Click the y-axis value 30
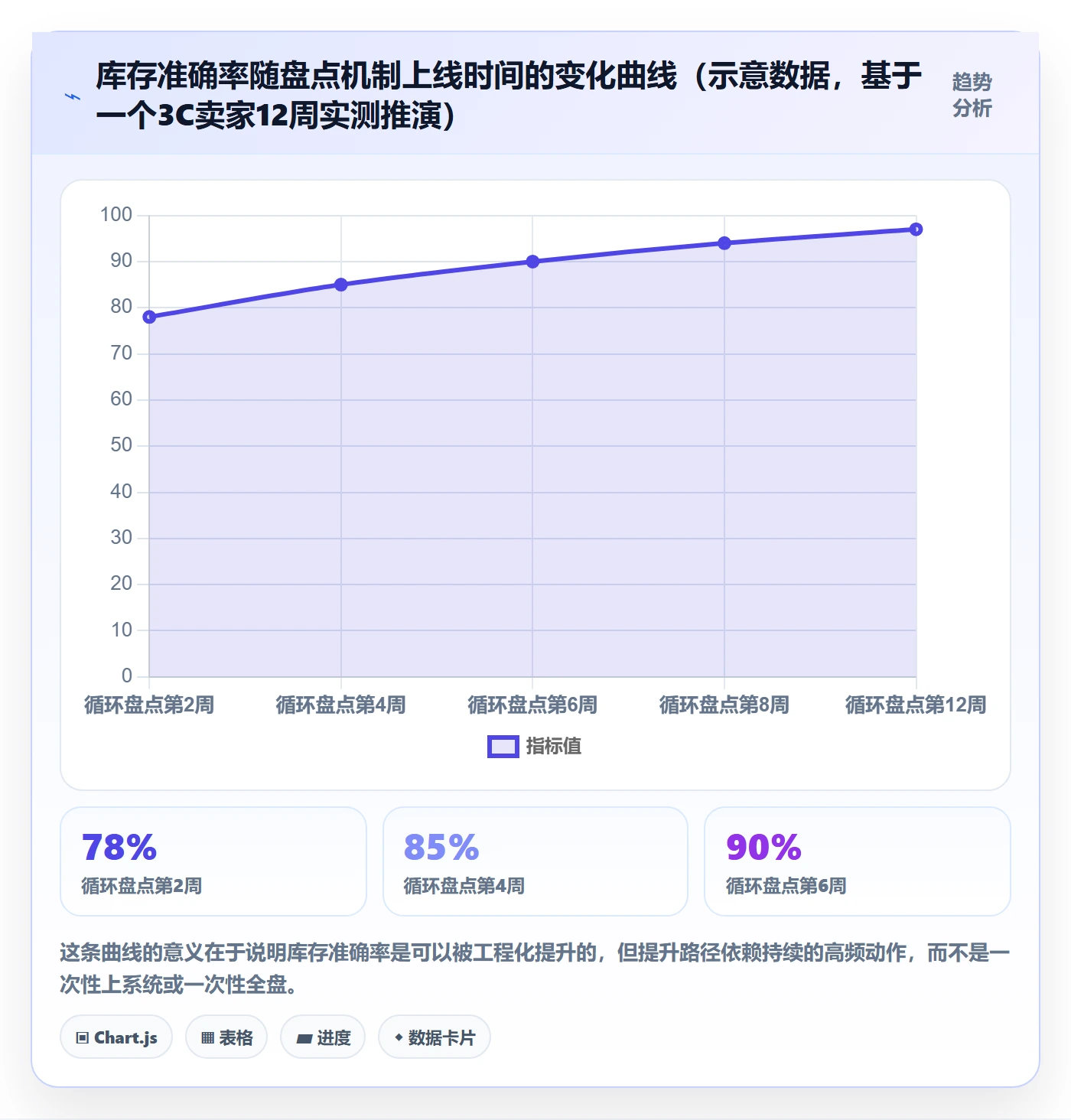 (x=122, y=538)
